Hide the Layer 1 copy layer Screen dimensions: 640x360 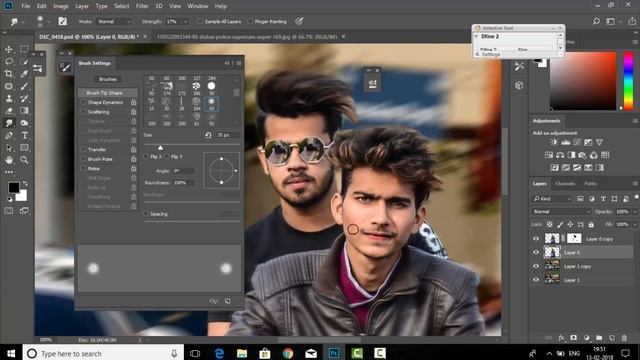click(x=536, y=266)
